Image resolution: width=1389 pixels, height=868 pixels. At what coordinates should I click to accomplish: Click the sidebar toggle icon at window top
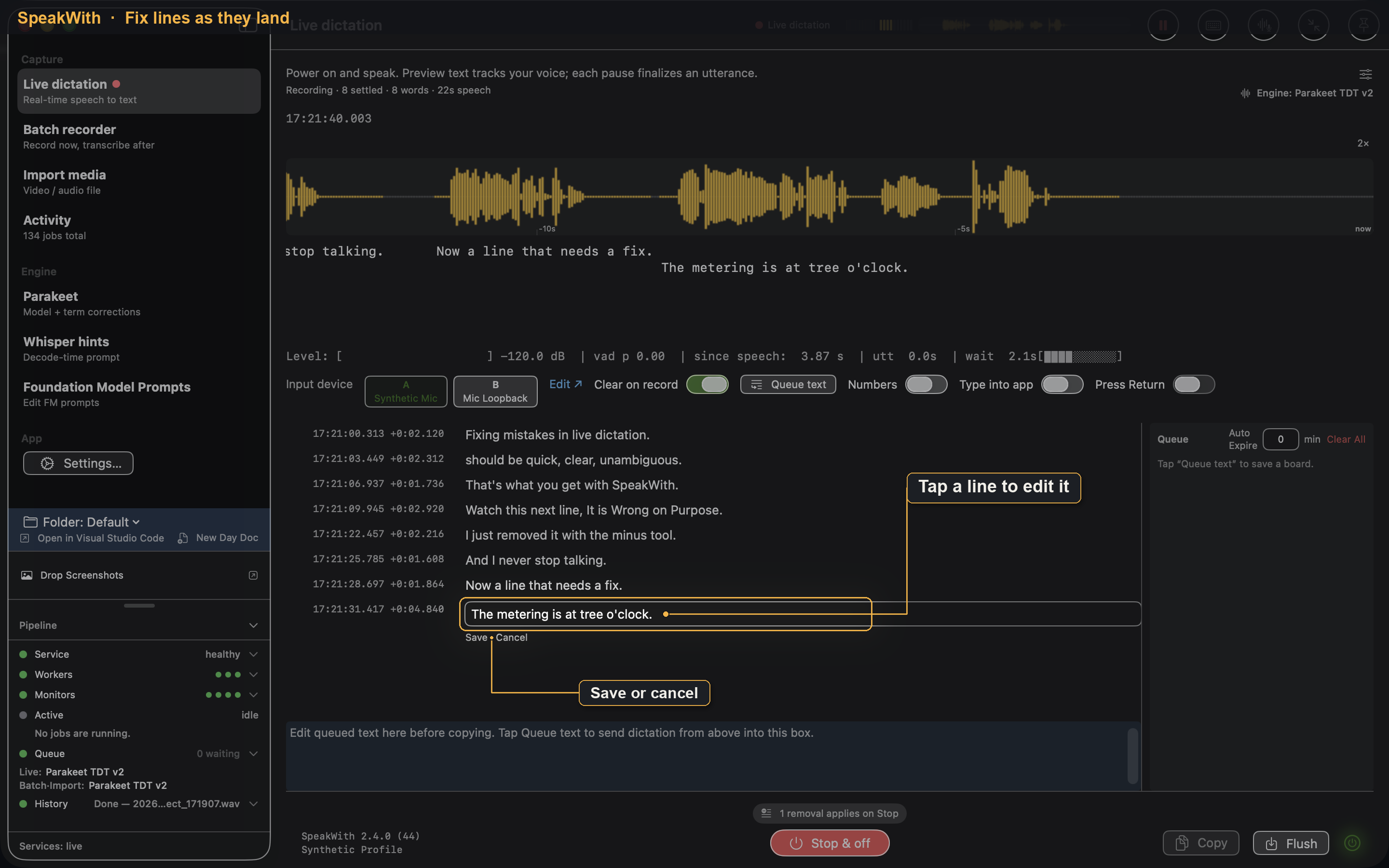coord(248,25)
